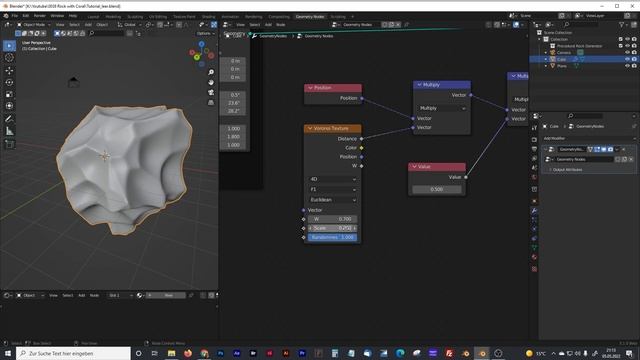The height and width of the screenshot is (360, 640).
Task: Select the Scale tool in viewport toolbar
Action: pos(9,94)
